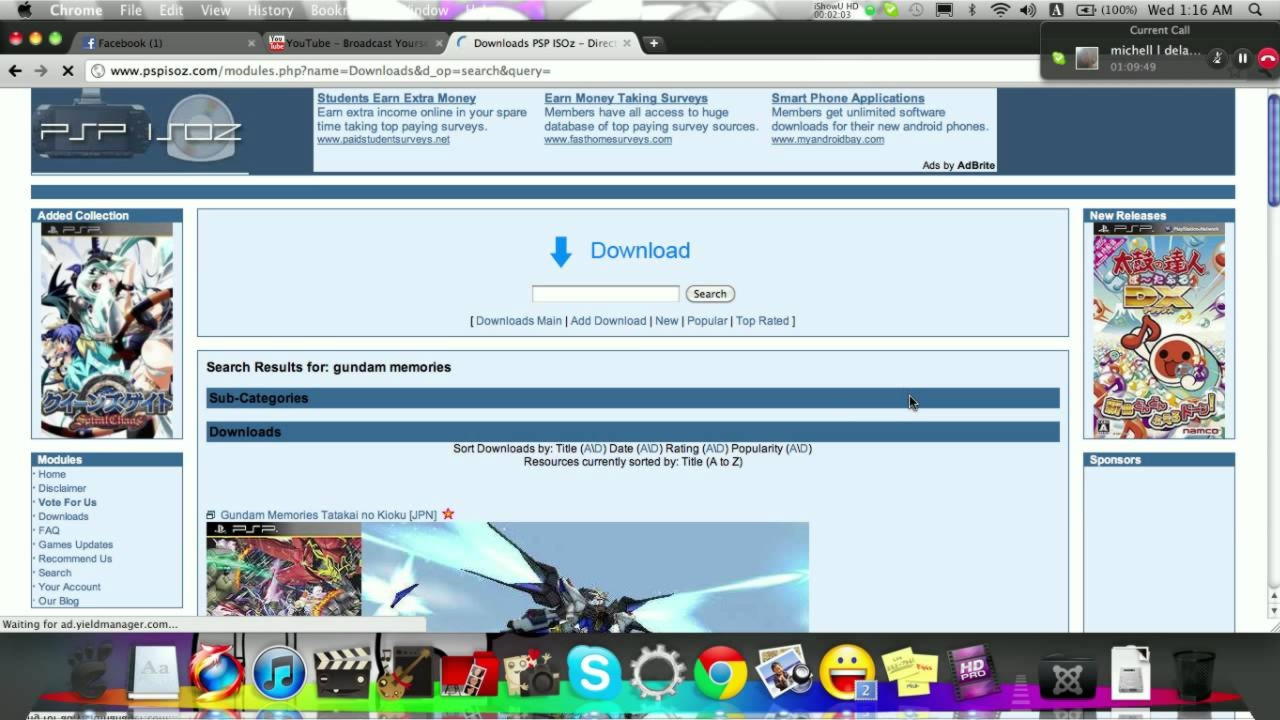Screen dimensions: 1280x720
Task: Open the File menu
Action: pyautogui.click(x=131, y=10)
